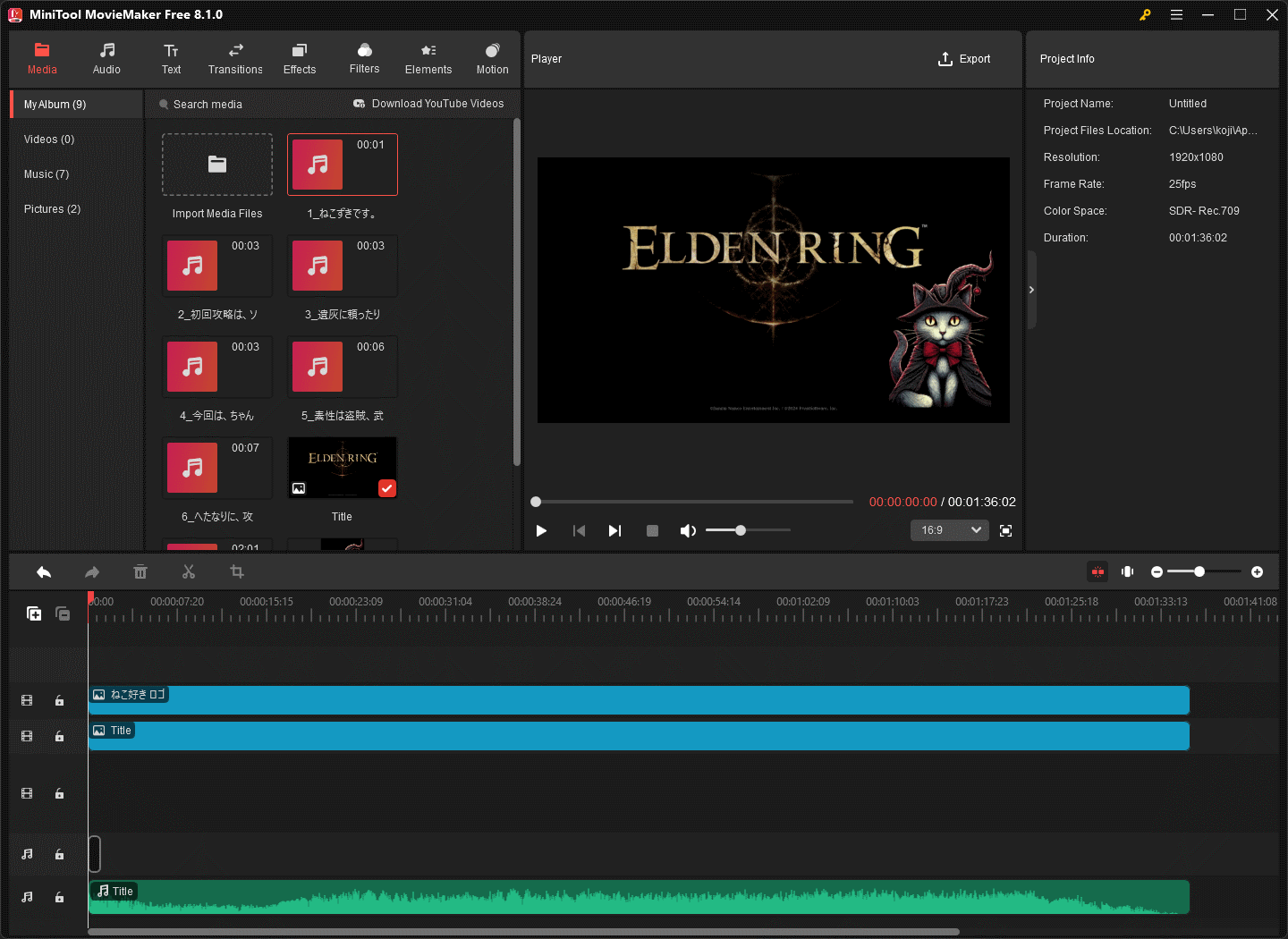
Task: Open the hamburger main menu
Action: (1176, 14)
